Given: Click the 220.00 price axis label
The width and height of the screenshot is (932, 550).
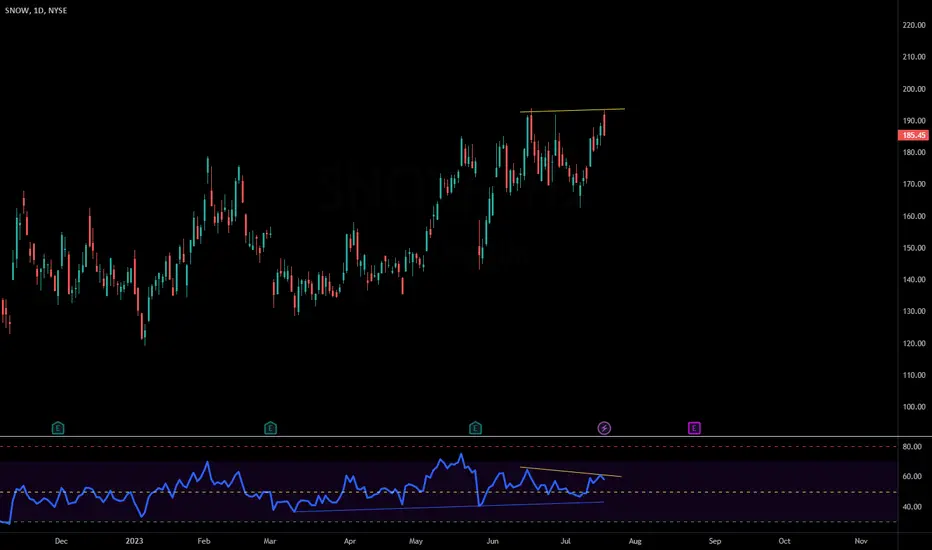Looking at the screenshot, I should [914, 25].
